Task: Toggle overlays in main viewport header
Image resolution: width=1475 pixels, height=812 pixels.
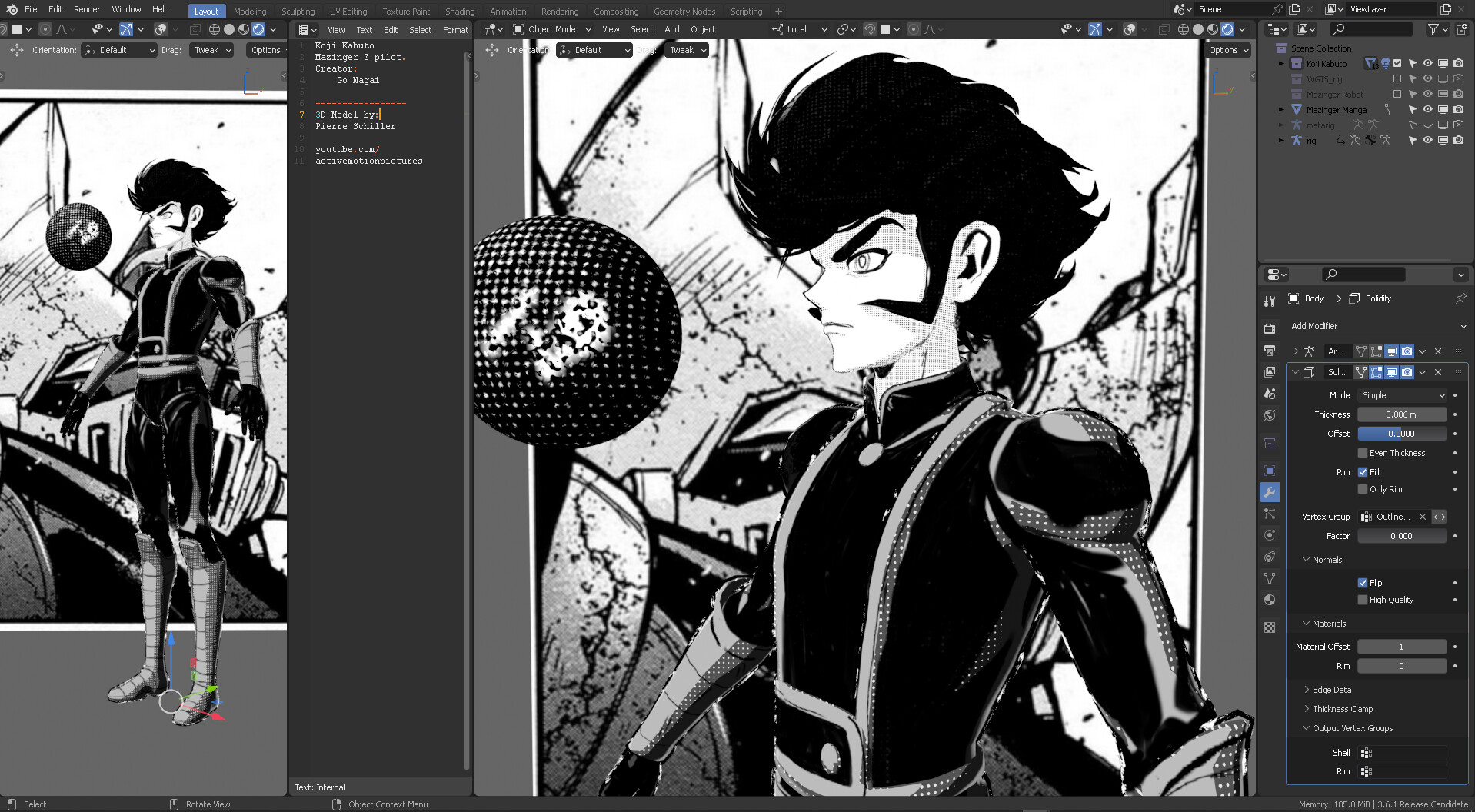Action: (1129, 29)
